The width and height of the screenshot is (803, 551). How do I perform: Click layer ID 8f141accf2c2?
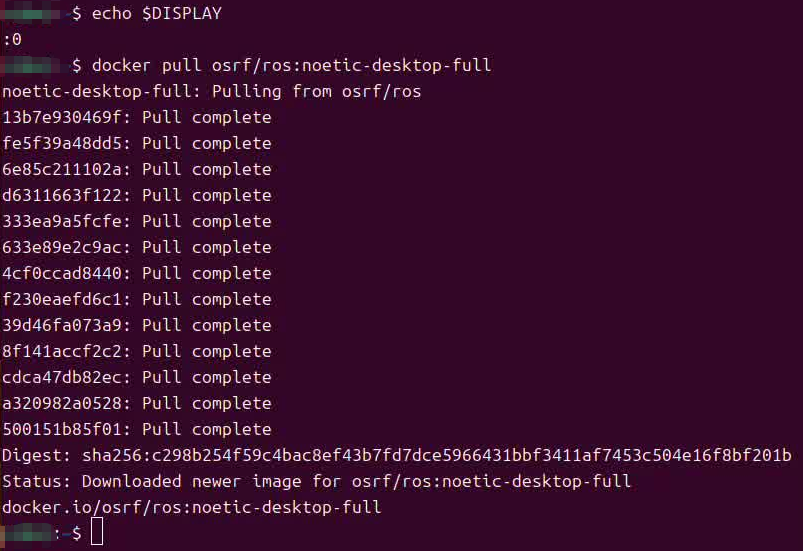(62, 351)
